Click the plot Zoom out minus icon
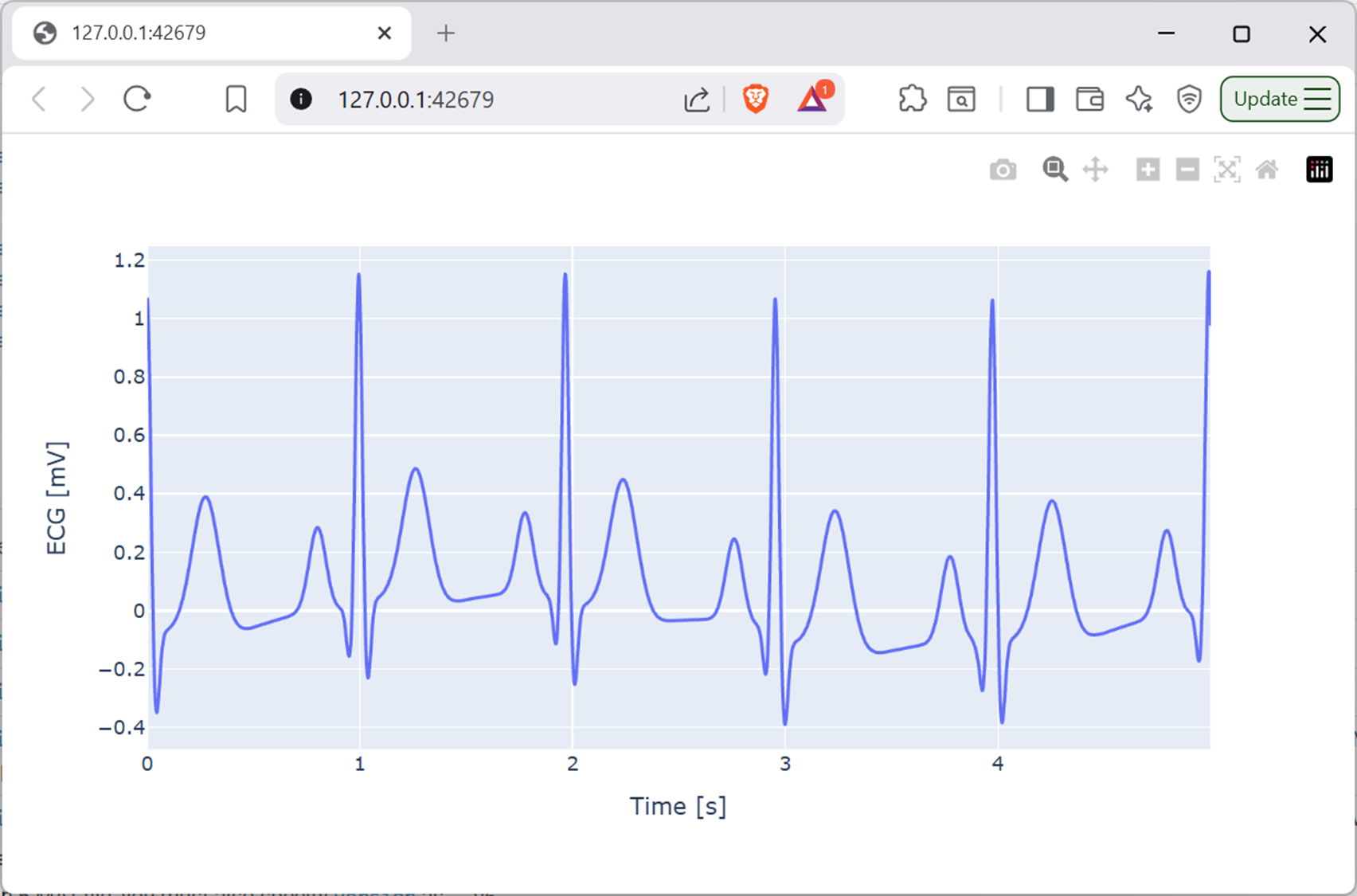 (1187, 170)
